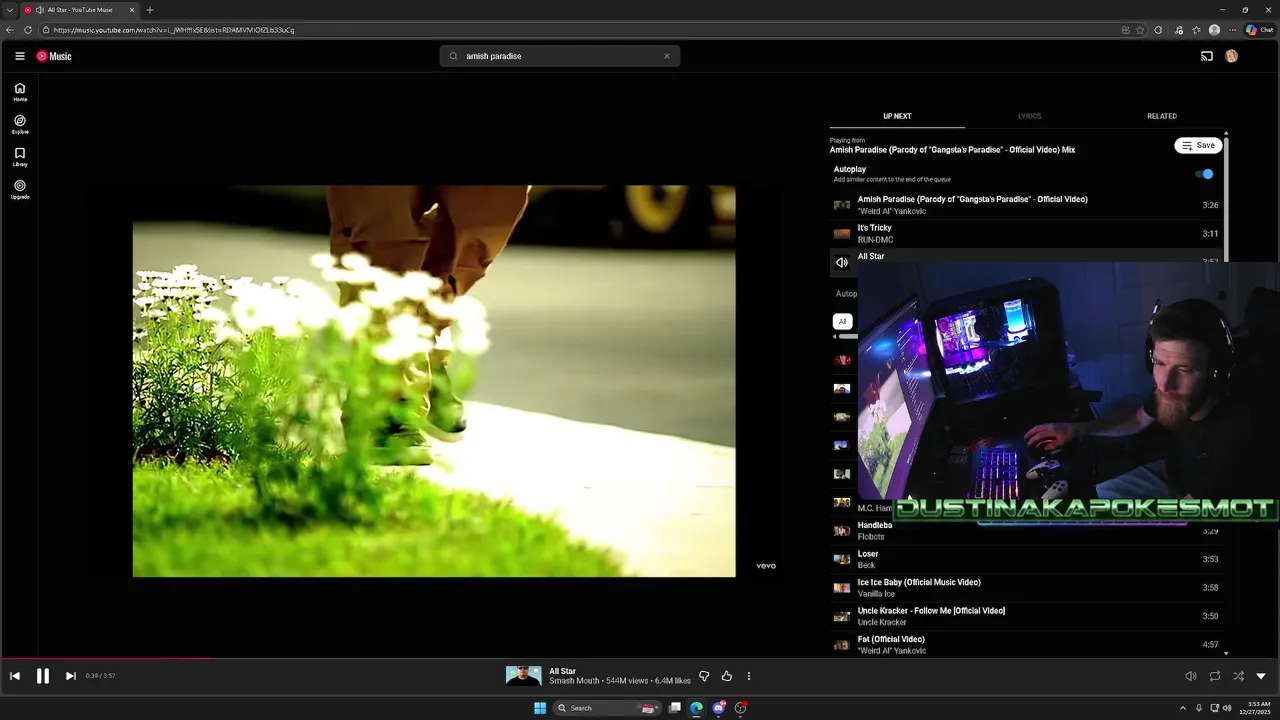Open the tab actions dropdown arrow

(x=9, y=10)
